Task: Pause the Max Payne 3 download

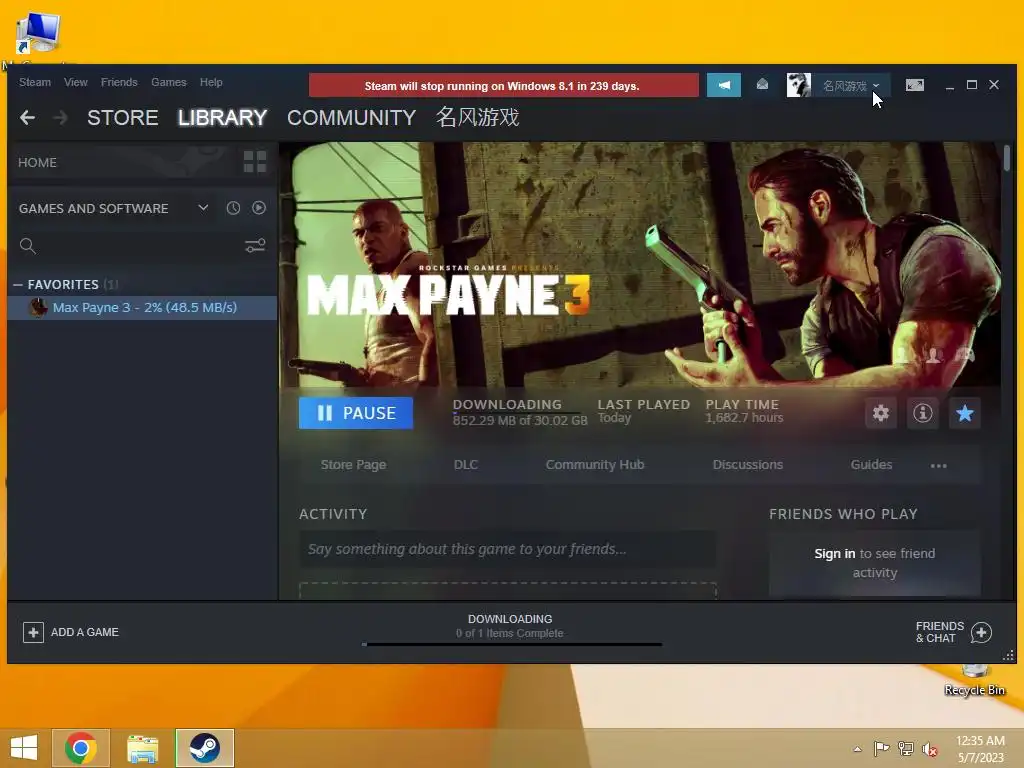Action: click(x=356, y=413)
